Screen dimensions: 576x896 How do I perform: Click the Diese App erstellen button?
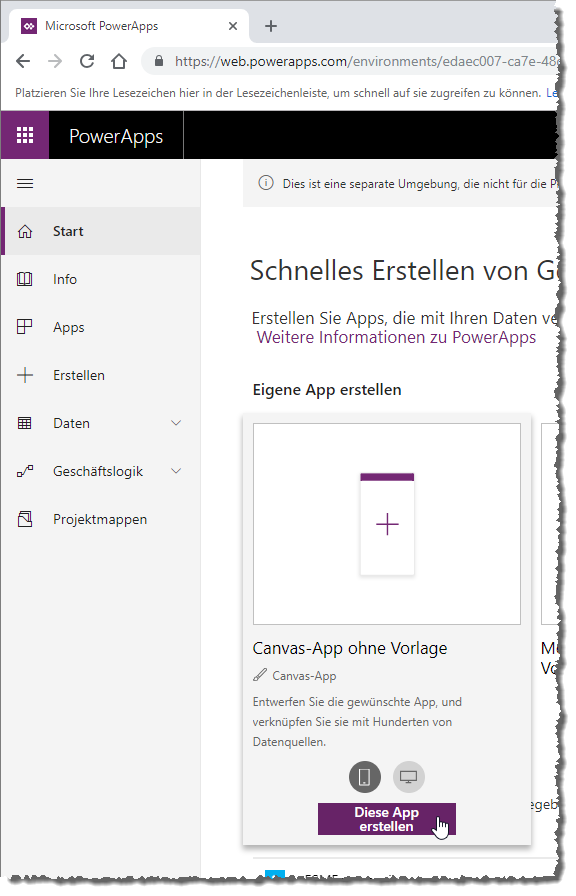pyautogui.click(x=387, y=819)
